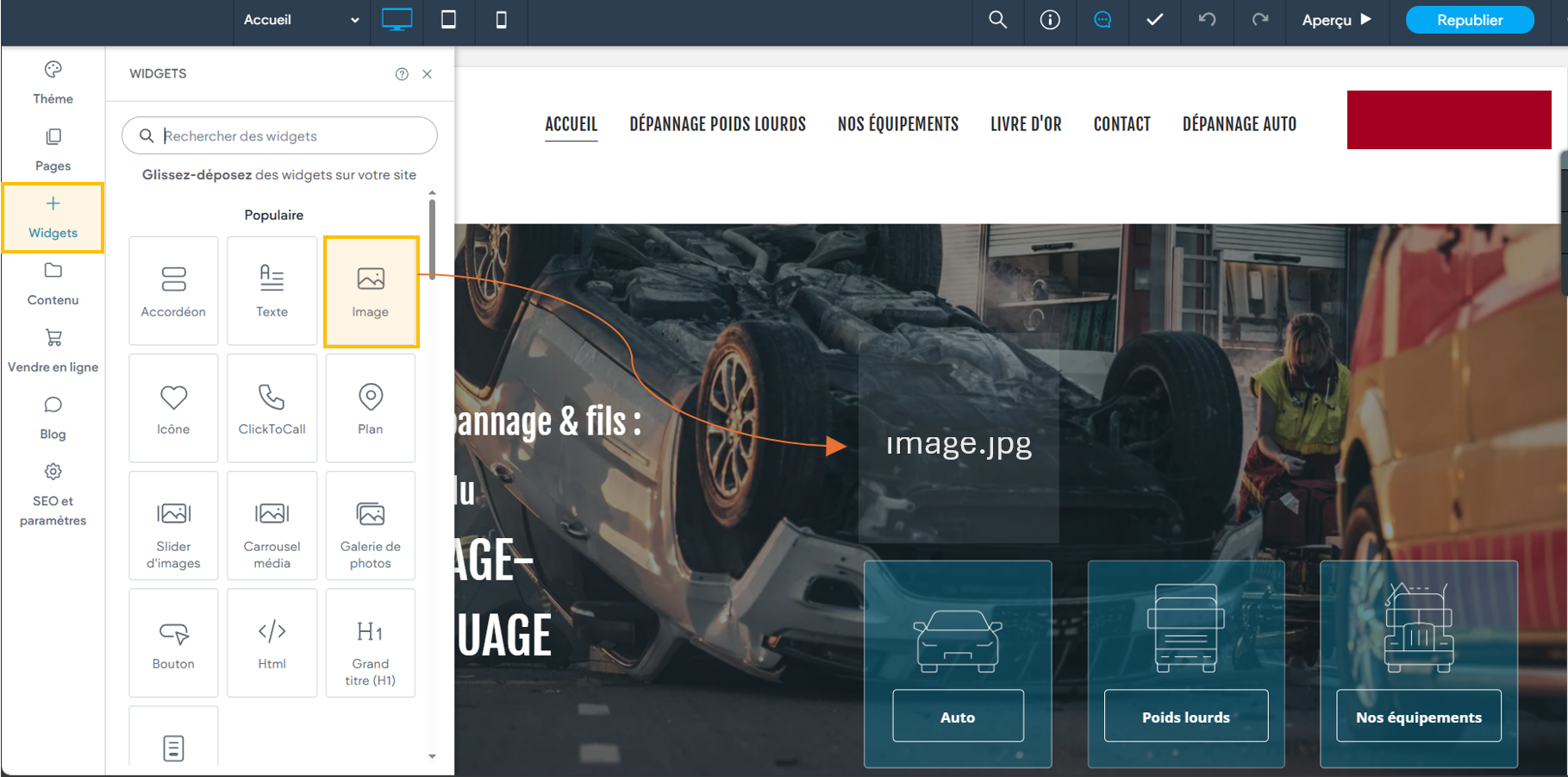The image size is (1568, 777).
Task: Open the comments chat icon
Action: [x=1103, y=19]
